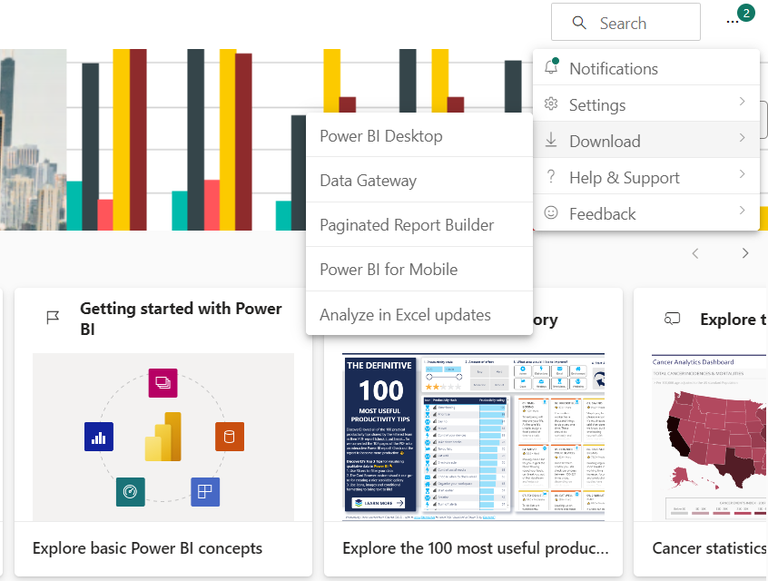Image resolution: width=768 pixels, height=581 pixels.
Task: Click the Settings gear icon
Action: 550,104
